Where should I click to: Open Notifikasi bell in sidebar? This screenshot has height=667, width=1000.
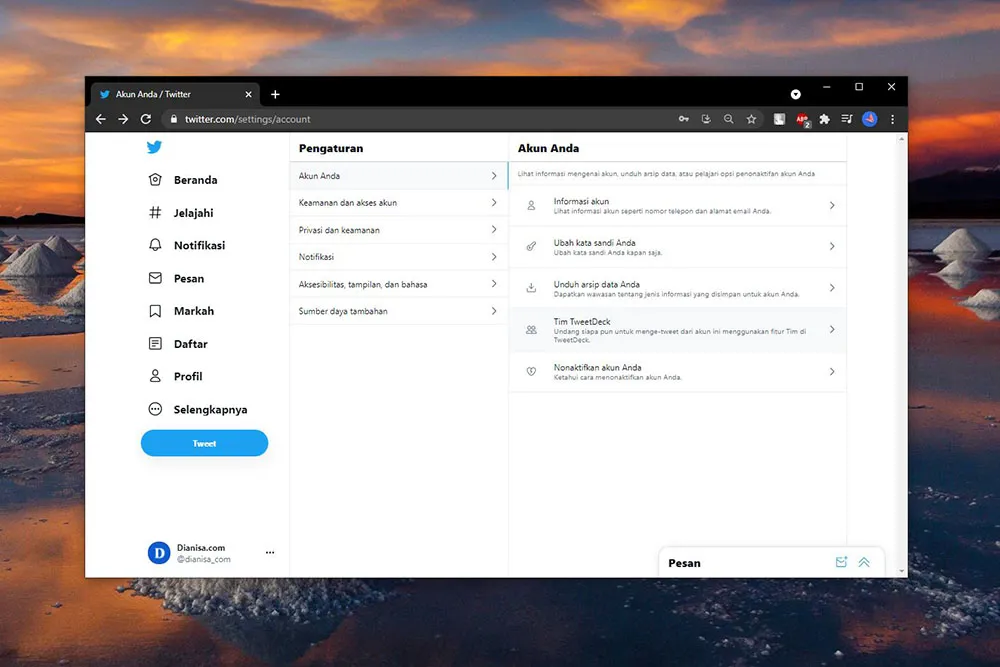(155, 245)
